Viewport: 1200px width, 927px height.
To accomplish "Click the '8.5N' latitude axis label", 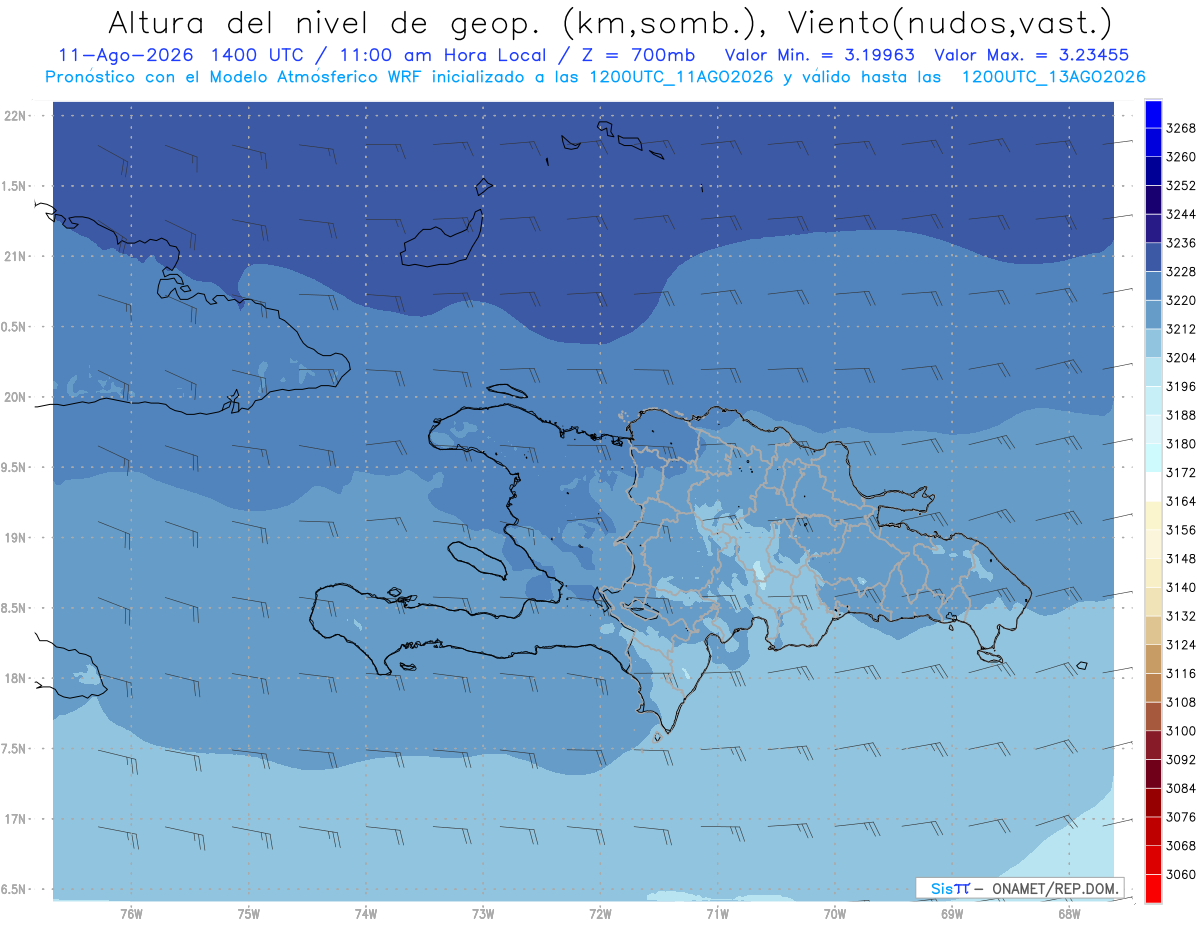I will (15, 608).
